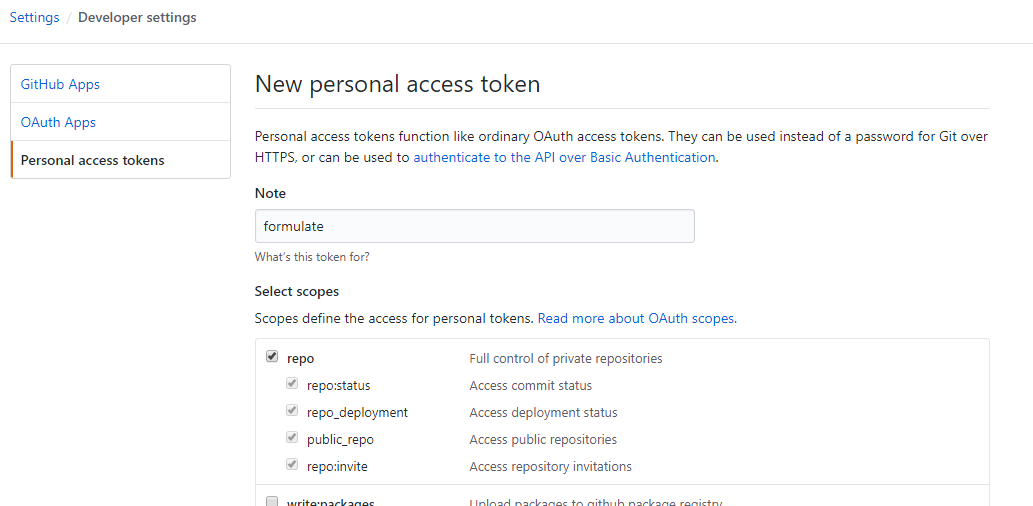
Task: Open the Settings breadcrumb link
Action: pos(34,18)
